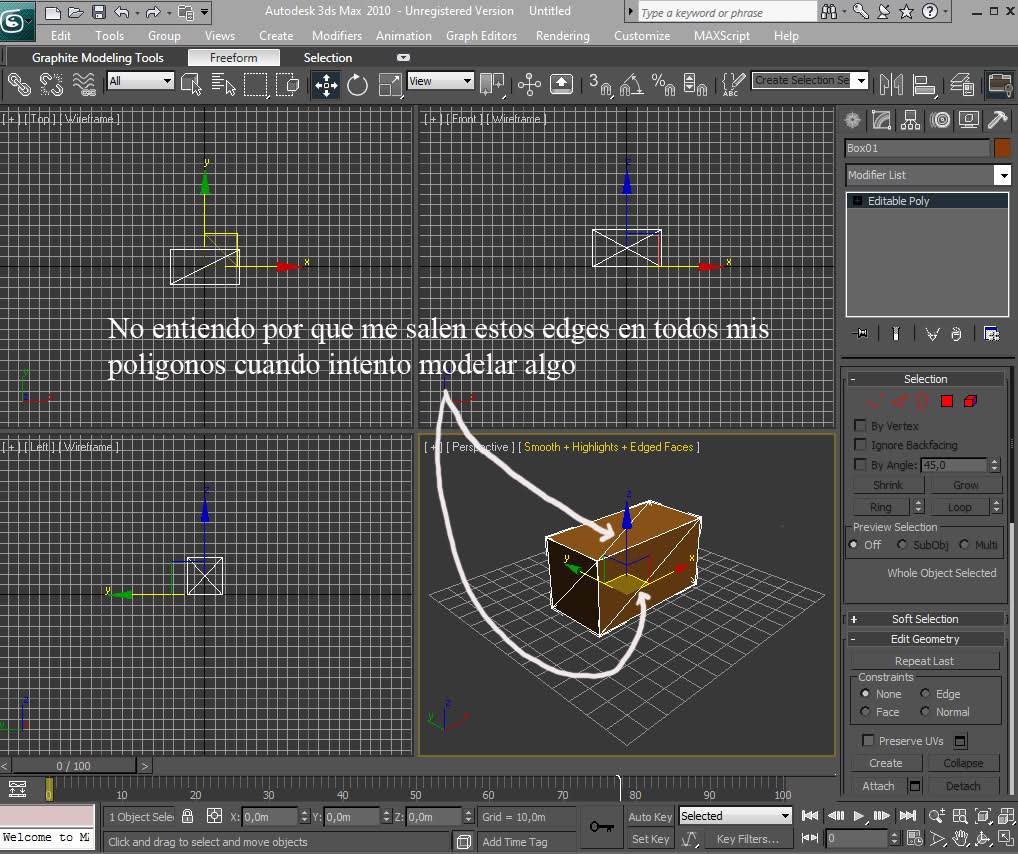1018x854 pixels.
Task: Click the Unlink Selection tool
Action: click(x=51, y=85)
